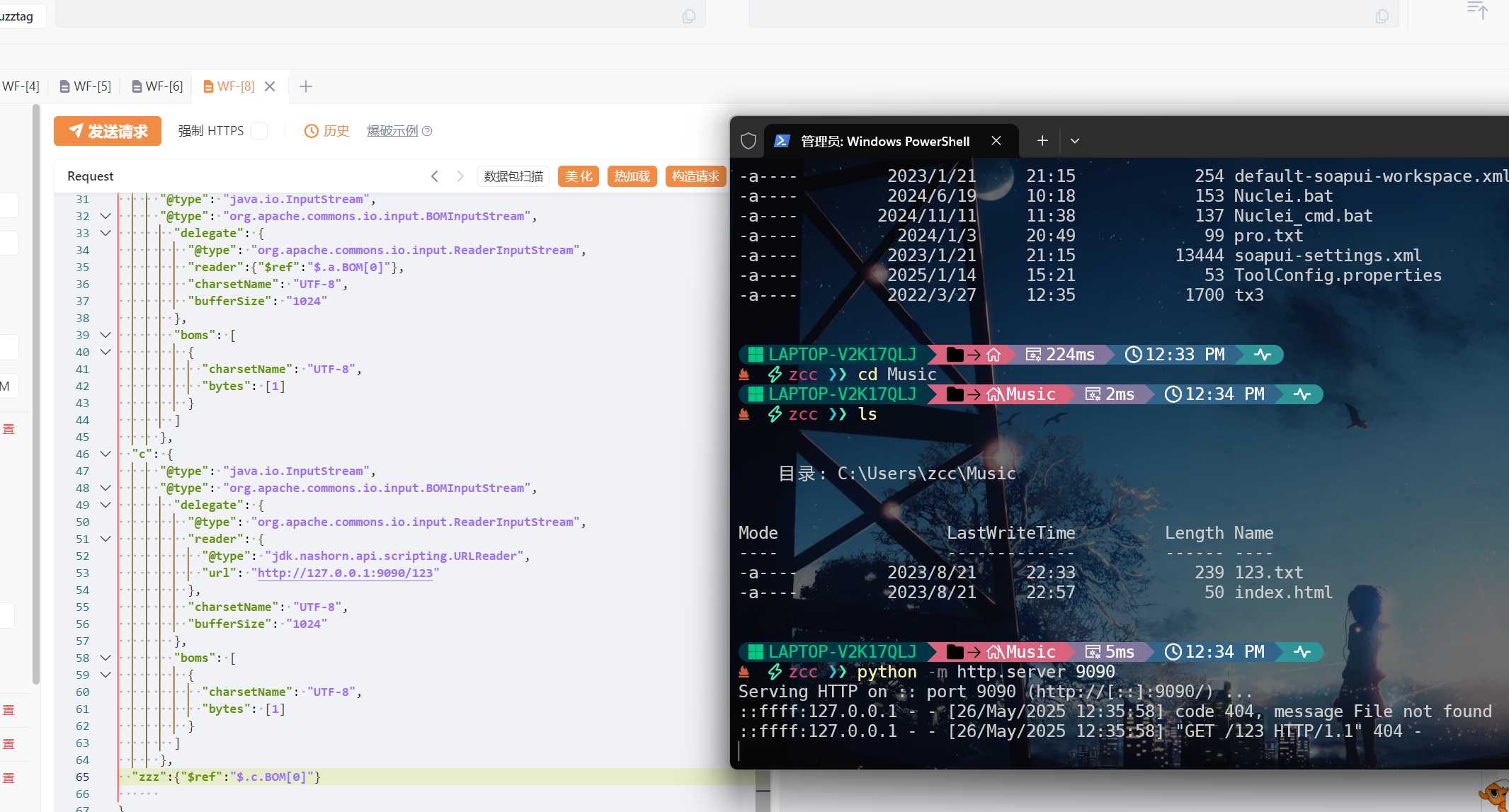
Task: Click pro.txt in terminal listing
Action: point(1268,236)
